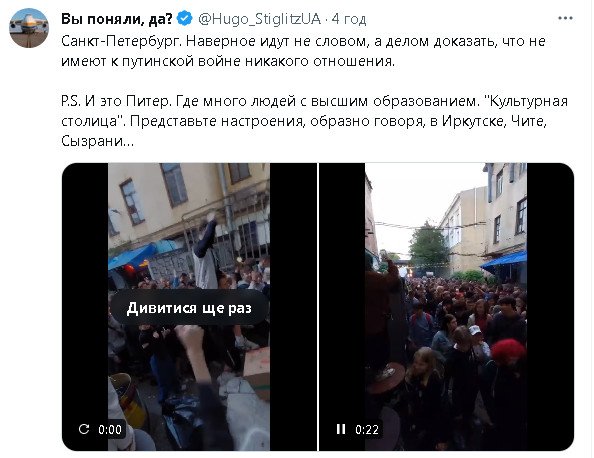Click the blue awning in the right video

point(505,261)
